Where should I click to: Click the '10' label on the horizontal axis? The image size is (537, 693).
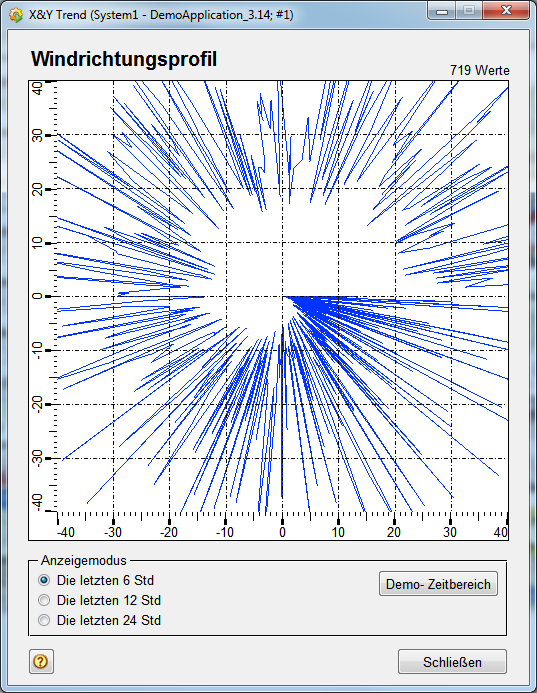(x=338, y=532)
